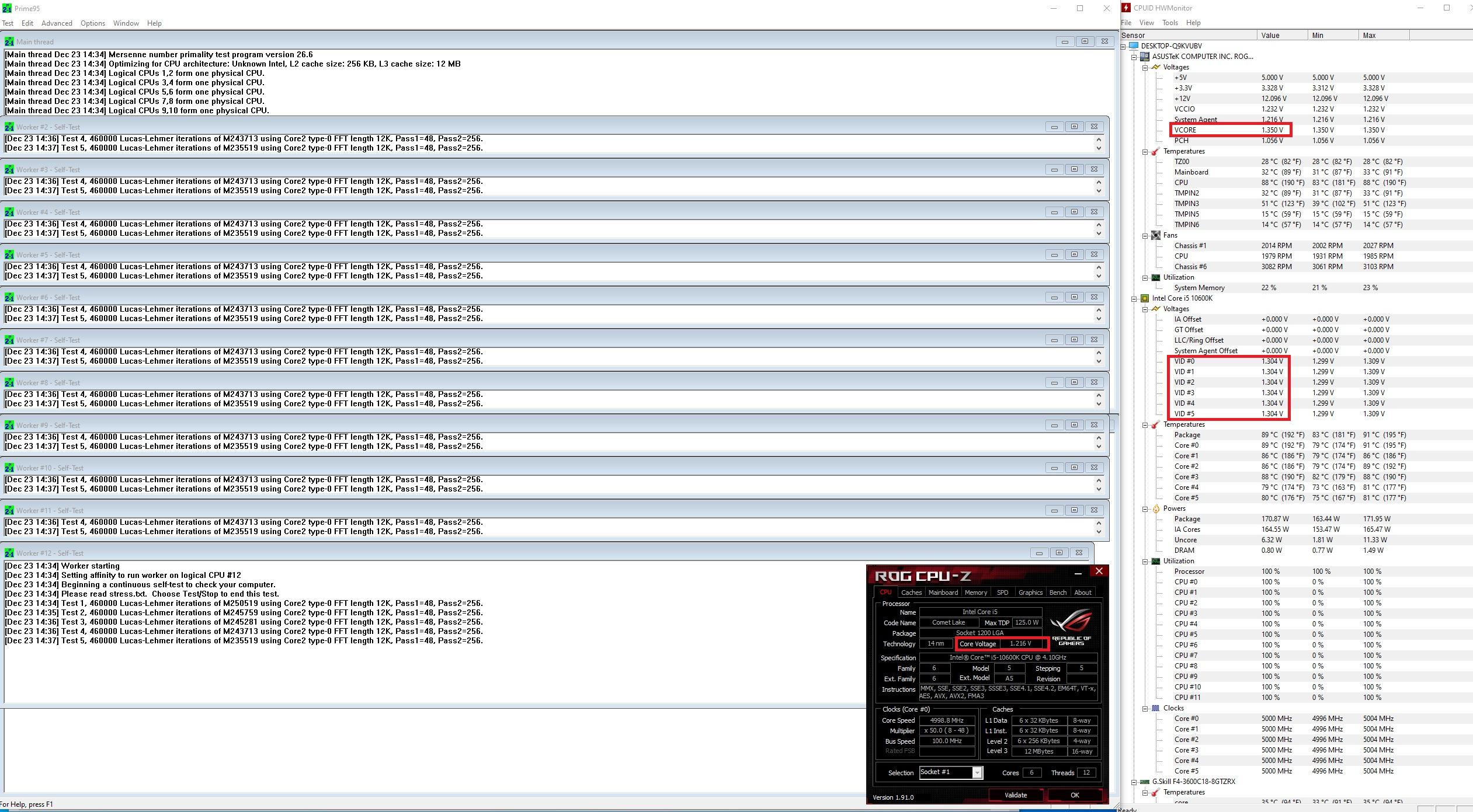The width and height of the screenshot is (1473, 812).
Task: Close the Worker #9 child window
Action: 1094,425
